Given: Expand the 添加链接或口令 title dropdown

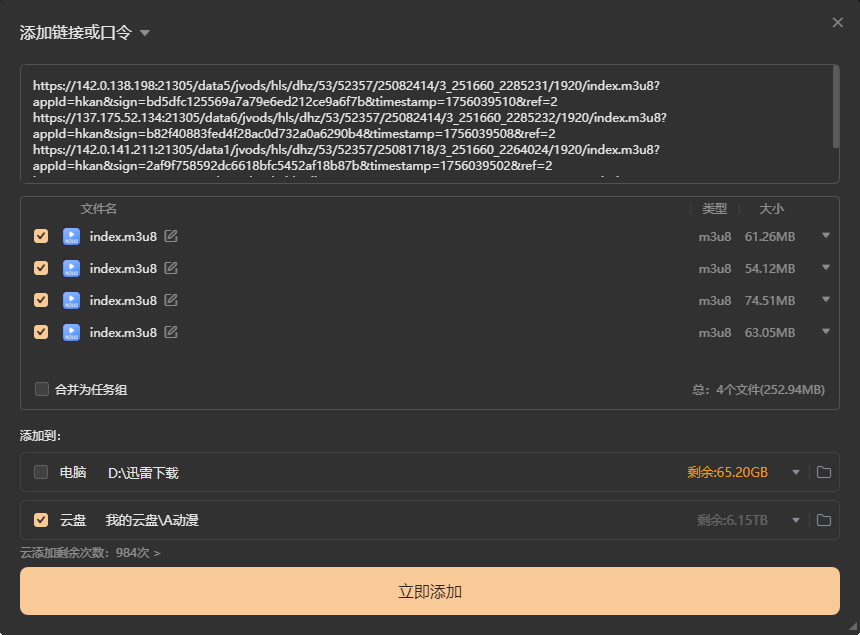Looking at the screenshot, I should [x=145, y=33].
